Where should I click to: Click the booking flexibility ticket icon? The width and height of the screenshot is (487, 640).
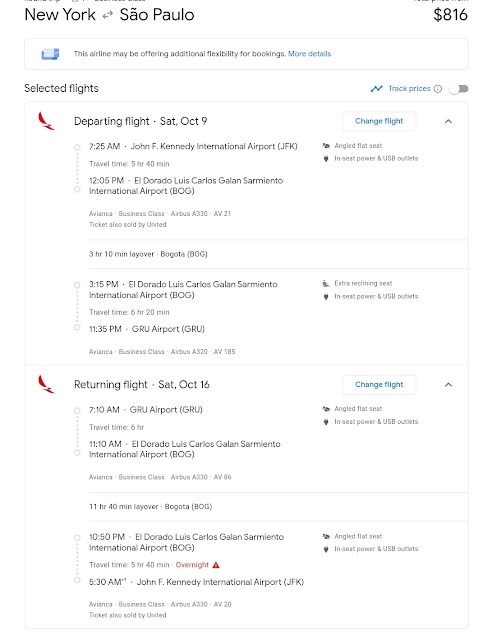[50, 54]
